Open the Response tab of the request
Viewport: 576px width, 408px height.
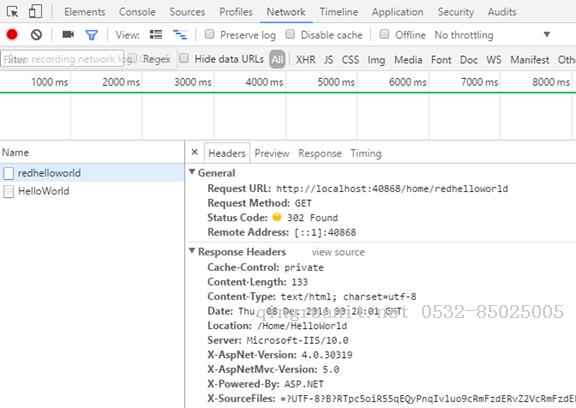[x=320, y=153]
